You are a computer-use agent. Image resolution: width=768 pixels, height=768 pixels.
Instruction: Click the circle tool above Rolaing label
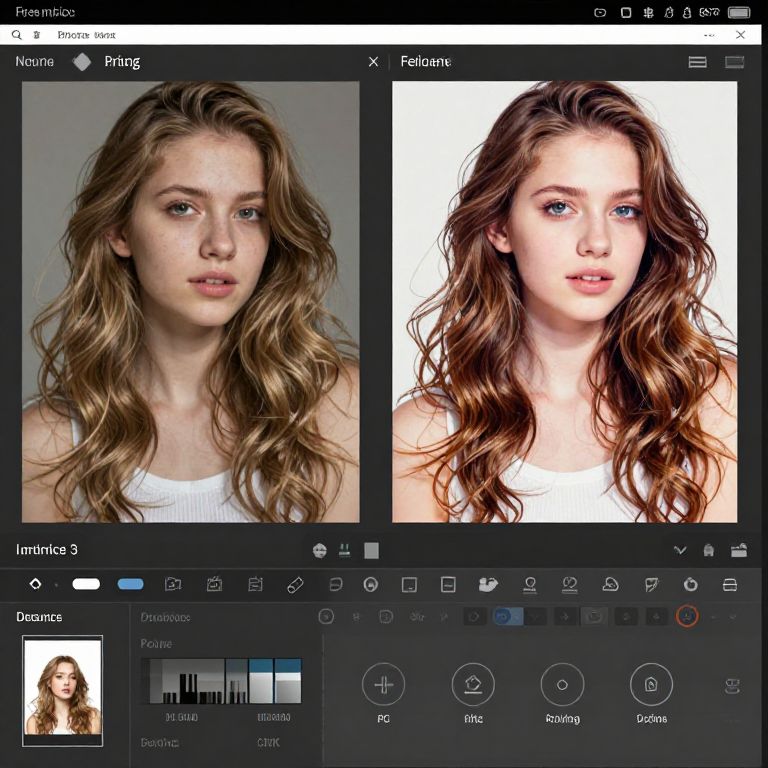tap(562, 685)
